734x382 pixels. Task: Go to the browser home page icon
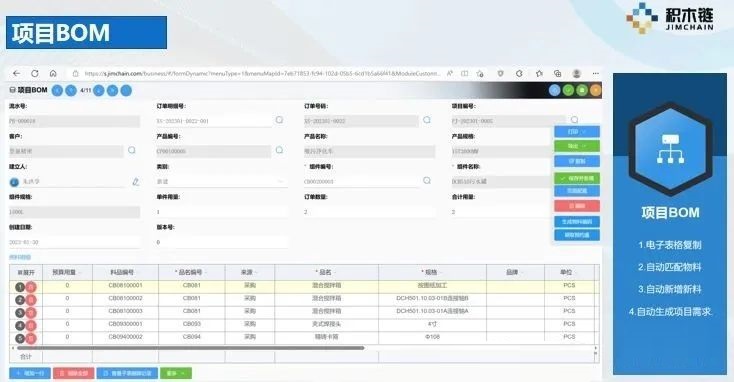point(53,73)
